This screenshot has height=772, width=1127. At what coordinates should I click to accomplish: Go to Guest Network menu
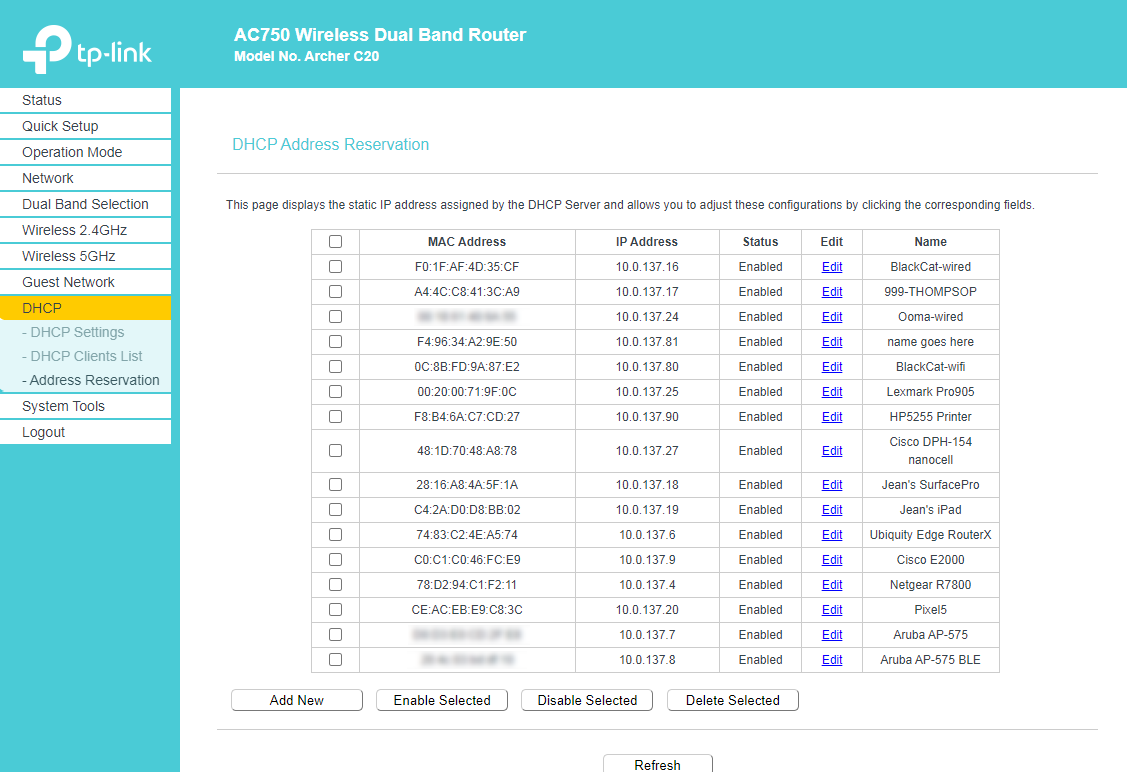point(86,282)
